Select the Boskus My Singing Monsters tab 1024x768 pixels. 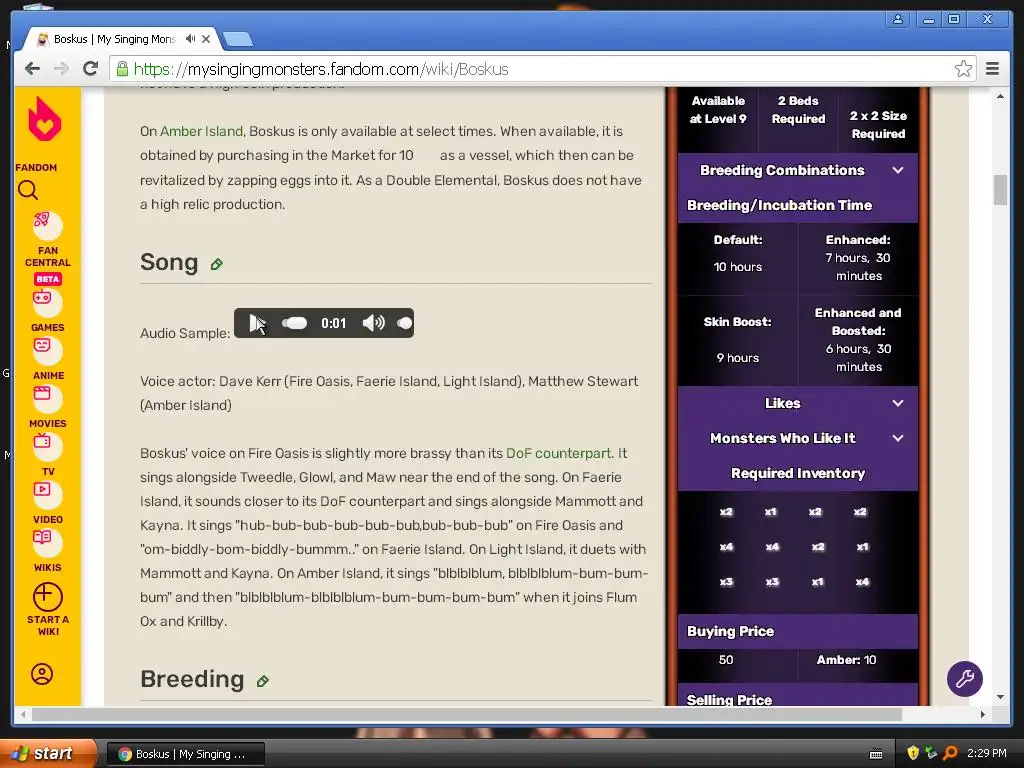pyautogui.click(x=115, y=39)
